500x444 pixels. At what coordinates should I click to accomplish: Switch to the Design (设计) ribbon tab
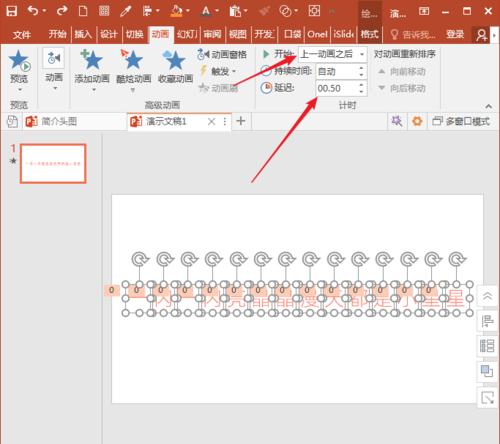coord(109,34)
